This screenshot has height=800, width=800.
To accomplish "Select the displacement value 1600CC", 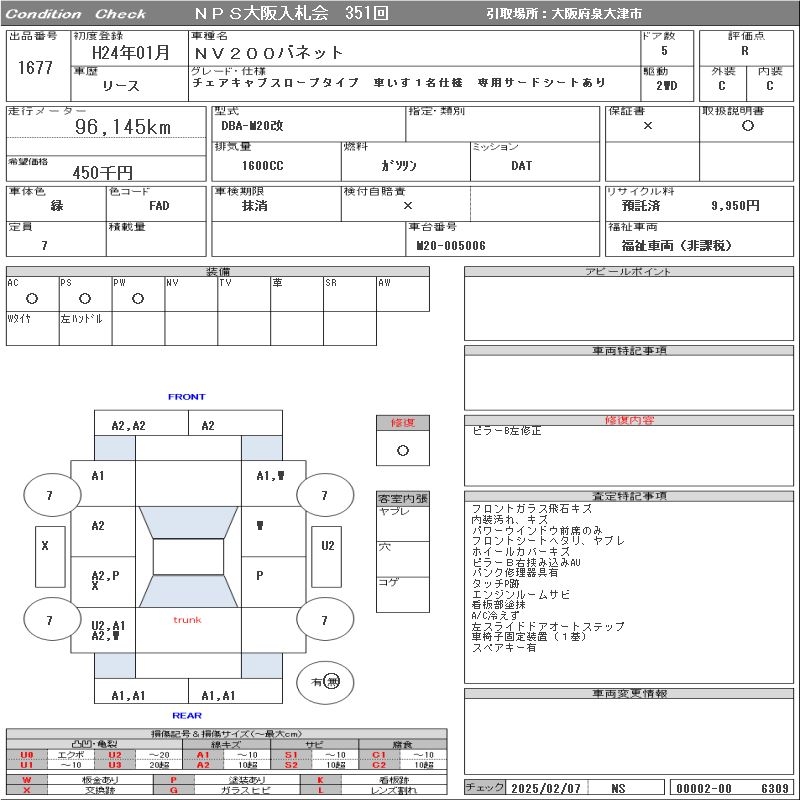I will click(262, 166).
